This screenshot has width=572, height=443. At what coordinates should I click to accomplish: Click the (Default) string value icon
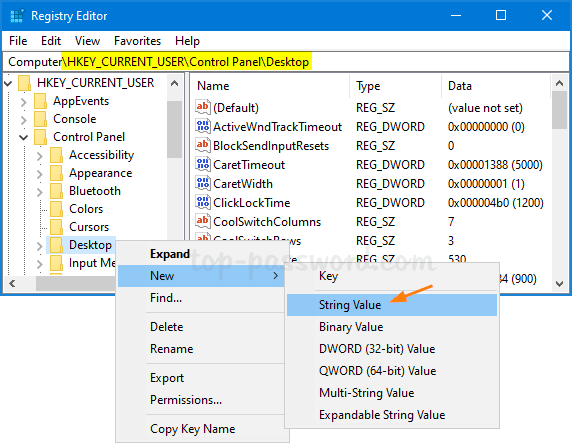point(202,107)
